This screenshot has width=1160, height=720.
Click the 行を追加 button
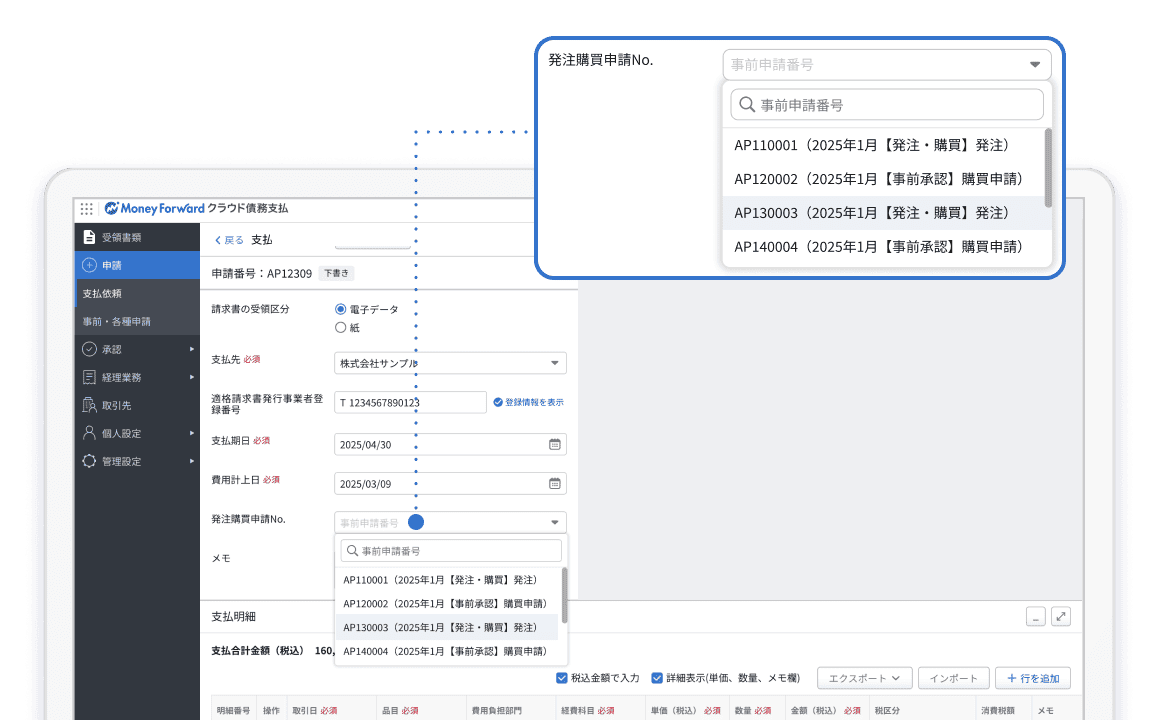pyautogui.click(x=1032, y=678)
